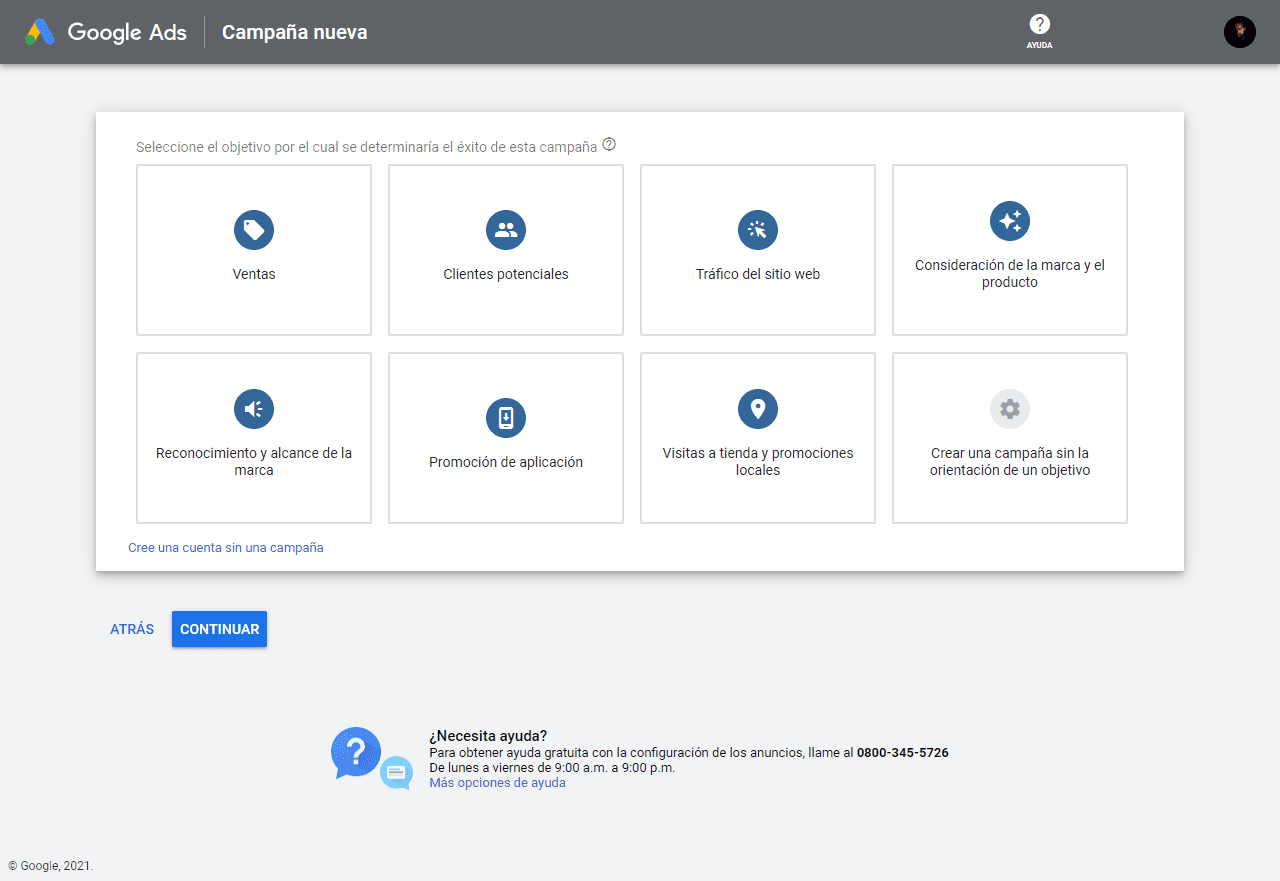This screenshot has width=1280, height=881.
Task: Select the Reconocimiento y alcance megaphone icon
Action: [253, 408]
